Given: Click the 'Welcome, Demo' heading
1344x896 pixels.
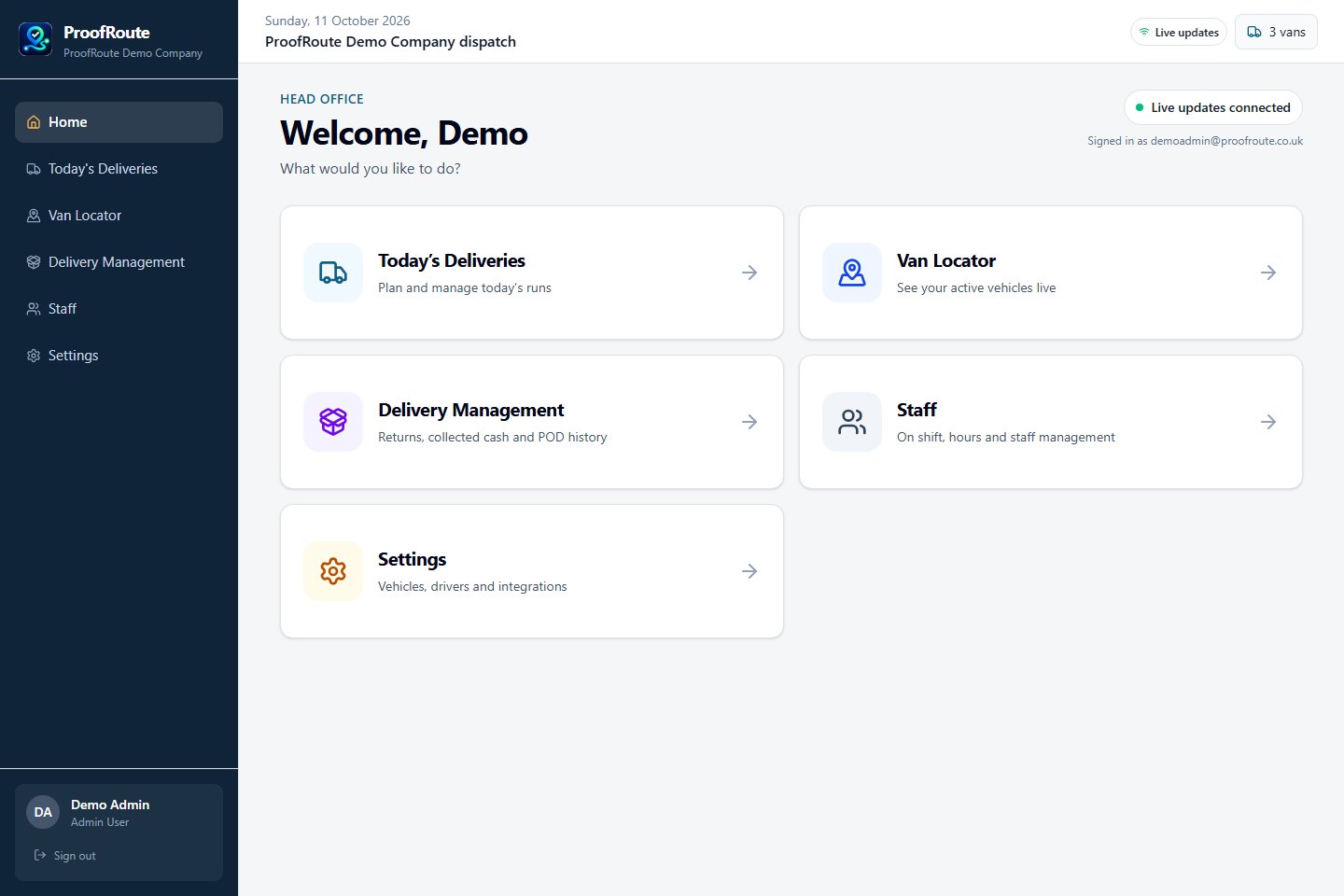Looking at the screenshot, I should tap(404, 133).
